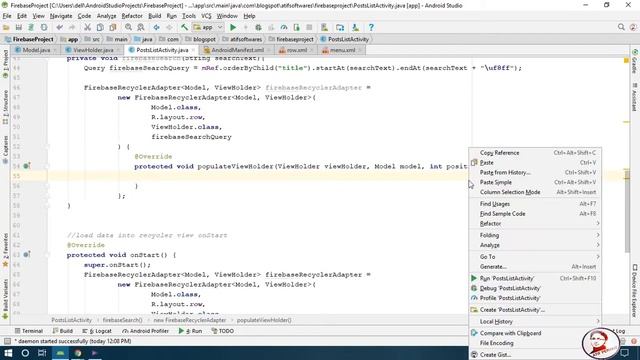The width and height of the screenshot is (640, 360).
Task: Open the Build tool window
Action: tap(62, 331)
